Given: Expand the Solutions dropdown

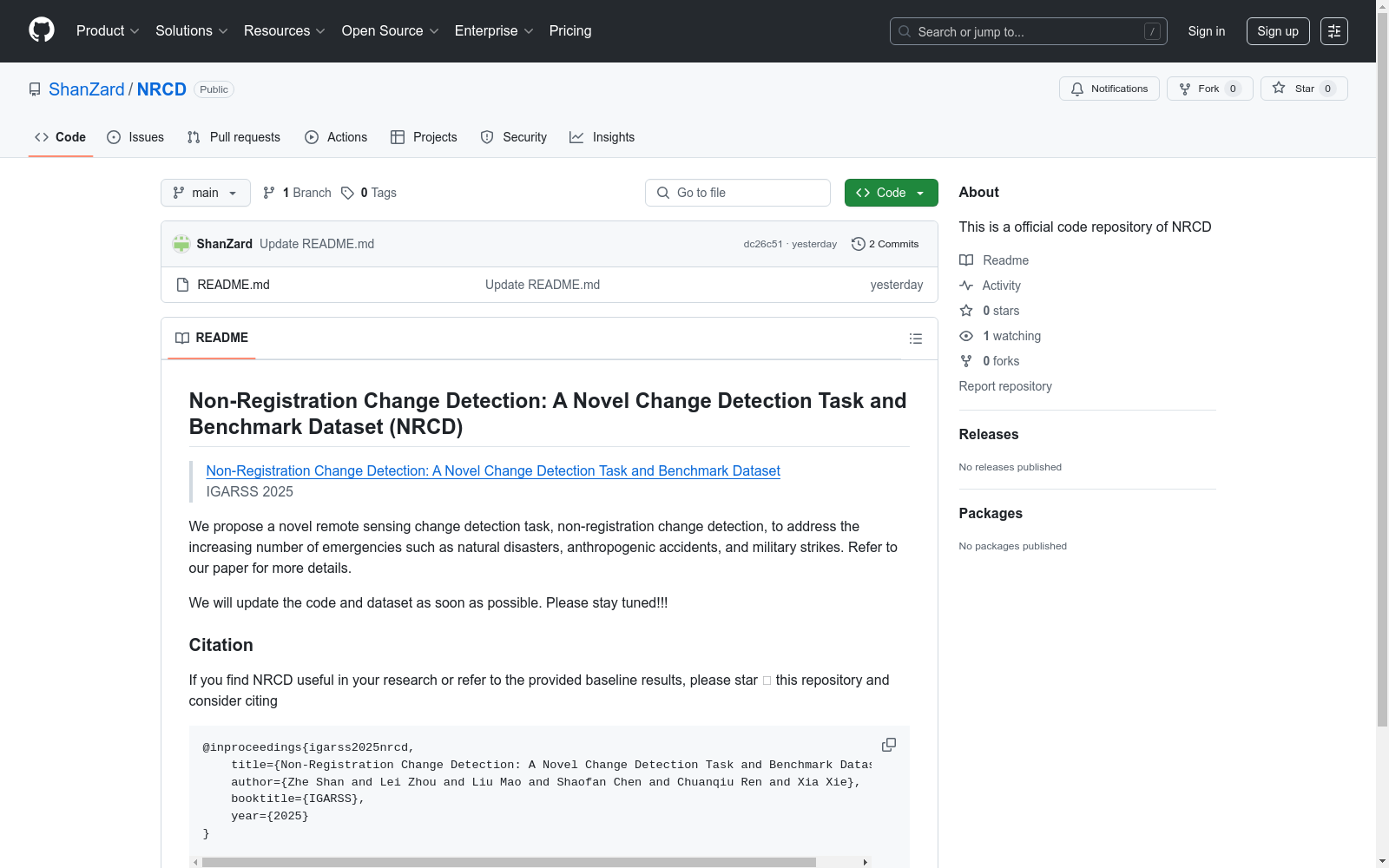Looking at the screenshot, I should (x=191, y=30).
